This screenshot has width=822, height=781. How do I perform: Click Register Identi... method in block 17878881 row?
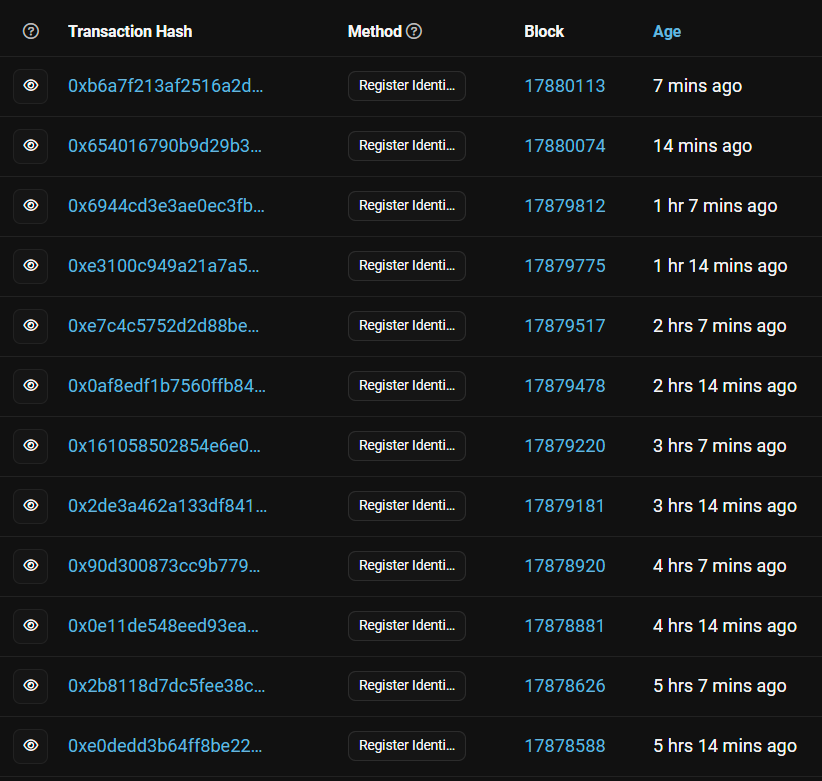pyautogui.click(x=407, y=626)
